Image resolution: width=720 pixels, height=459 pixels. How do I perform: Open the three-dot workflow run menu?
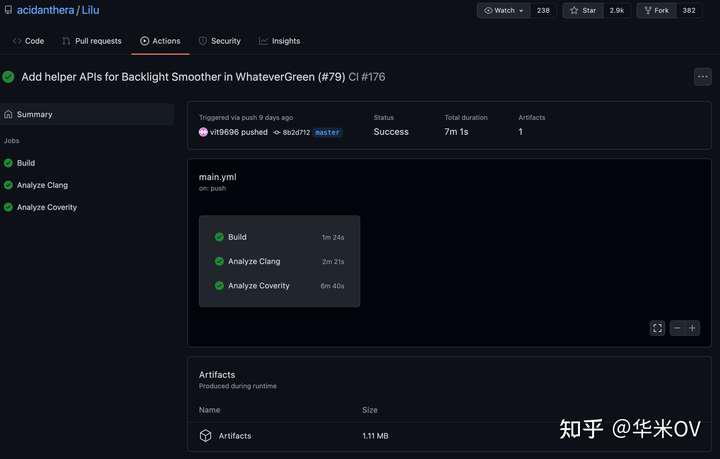[x=703, y=77]
